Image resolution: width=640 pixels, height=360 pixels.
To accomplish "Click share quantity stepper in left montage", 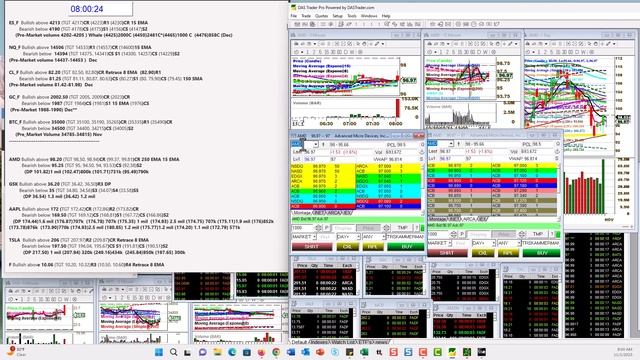I will 318,228.
